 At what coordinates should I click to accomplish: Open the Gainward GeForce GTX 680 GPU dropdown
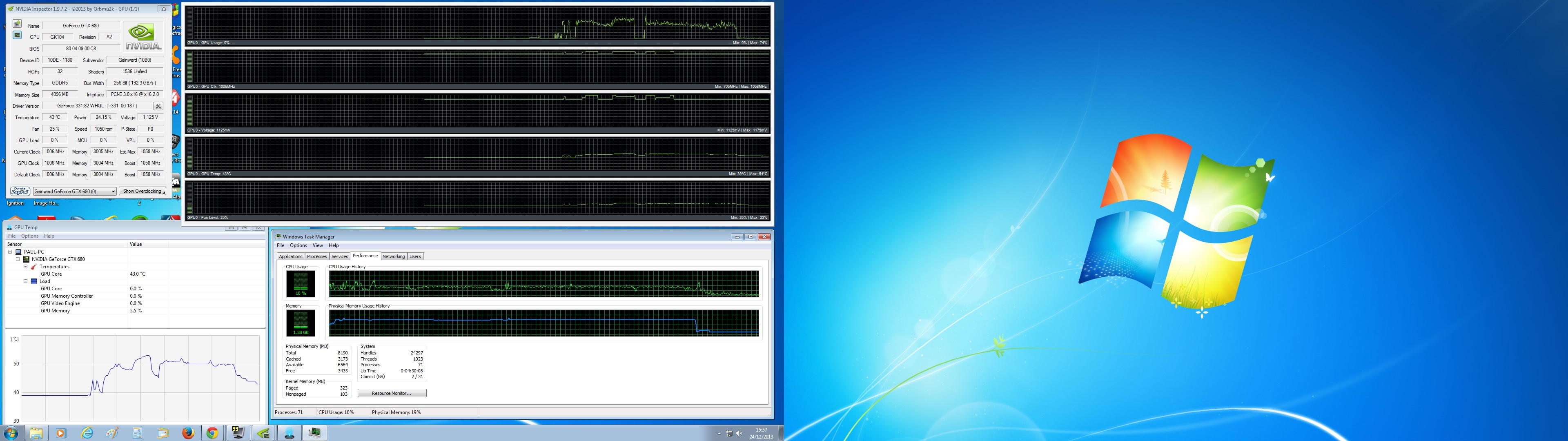(x=74, y=191)
